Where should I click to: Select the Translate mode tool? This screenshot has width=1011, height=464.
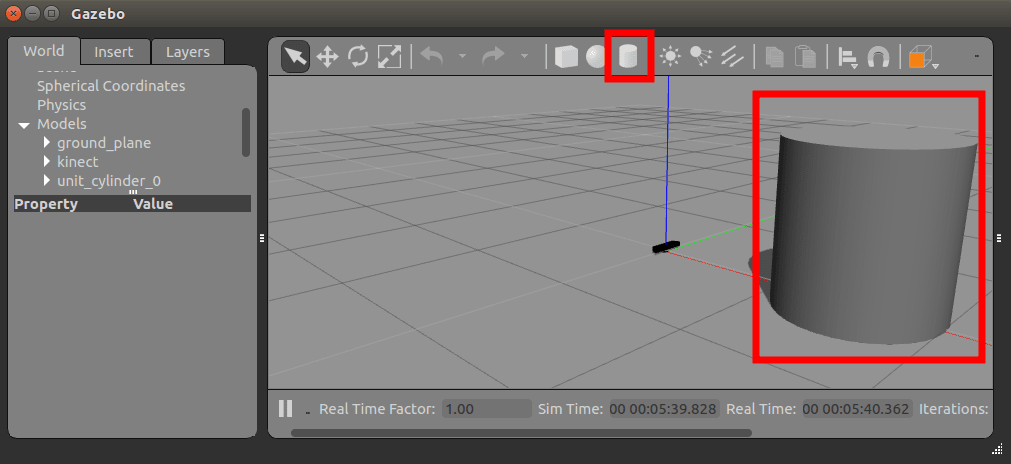pyautogui.click(x=327, y=57)
